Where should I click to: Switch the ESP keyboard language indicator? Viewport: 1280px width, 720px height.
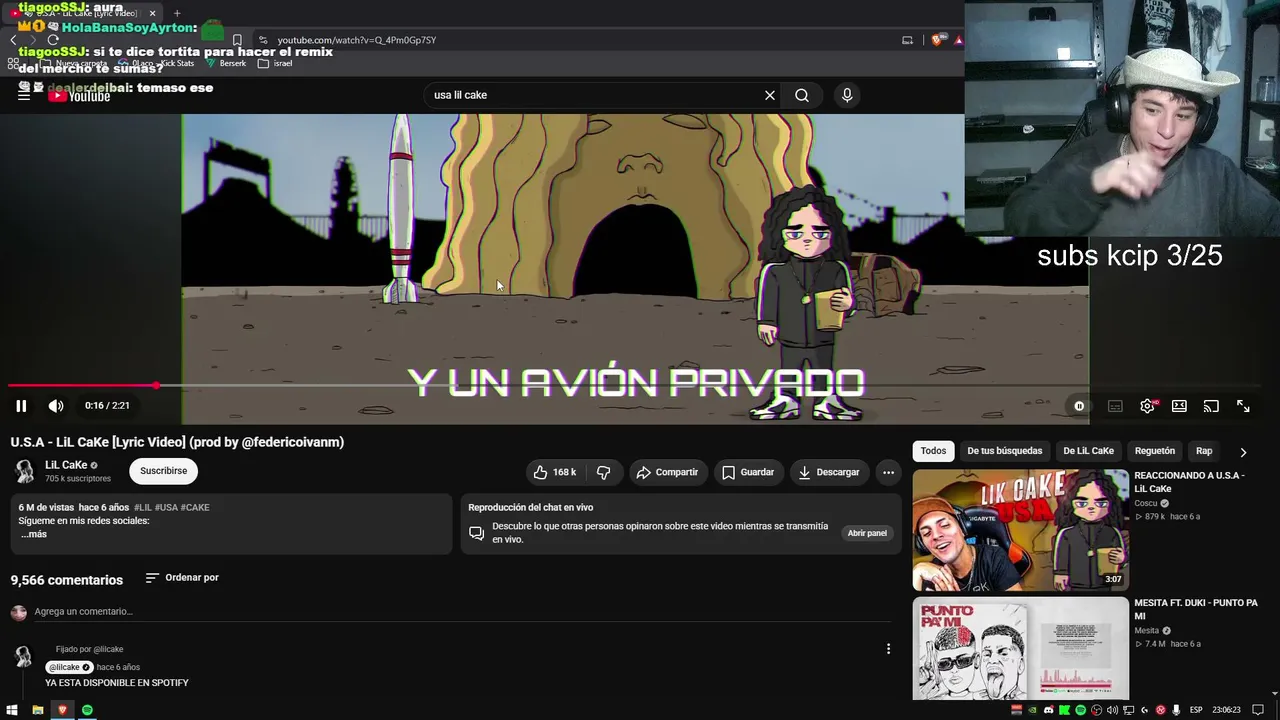click(1196, 710)
